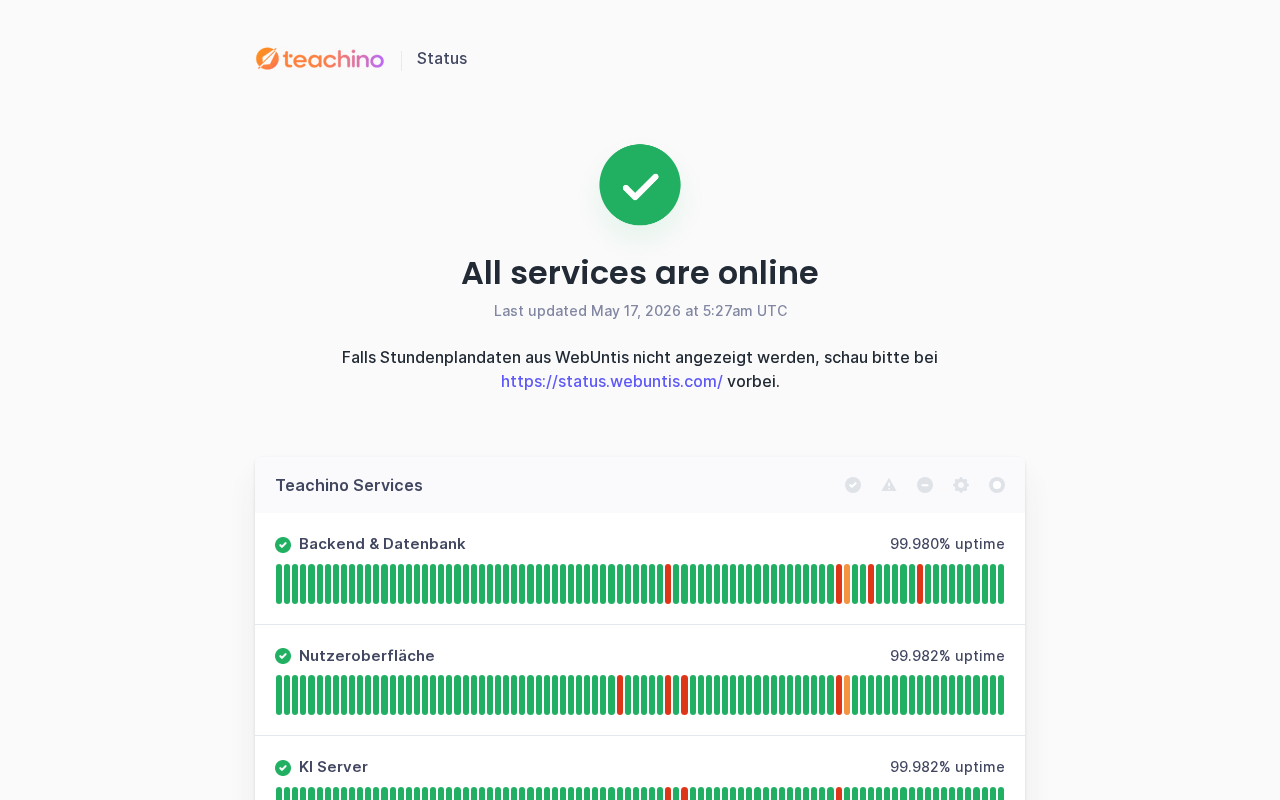1280x800 pixels.
Task: Select the Nutzeroberfläche service name
Action: pos(367,656)
